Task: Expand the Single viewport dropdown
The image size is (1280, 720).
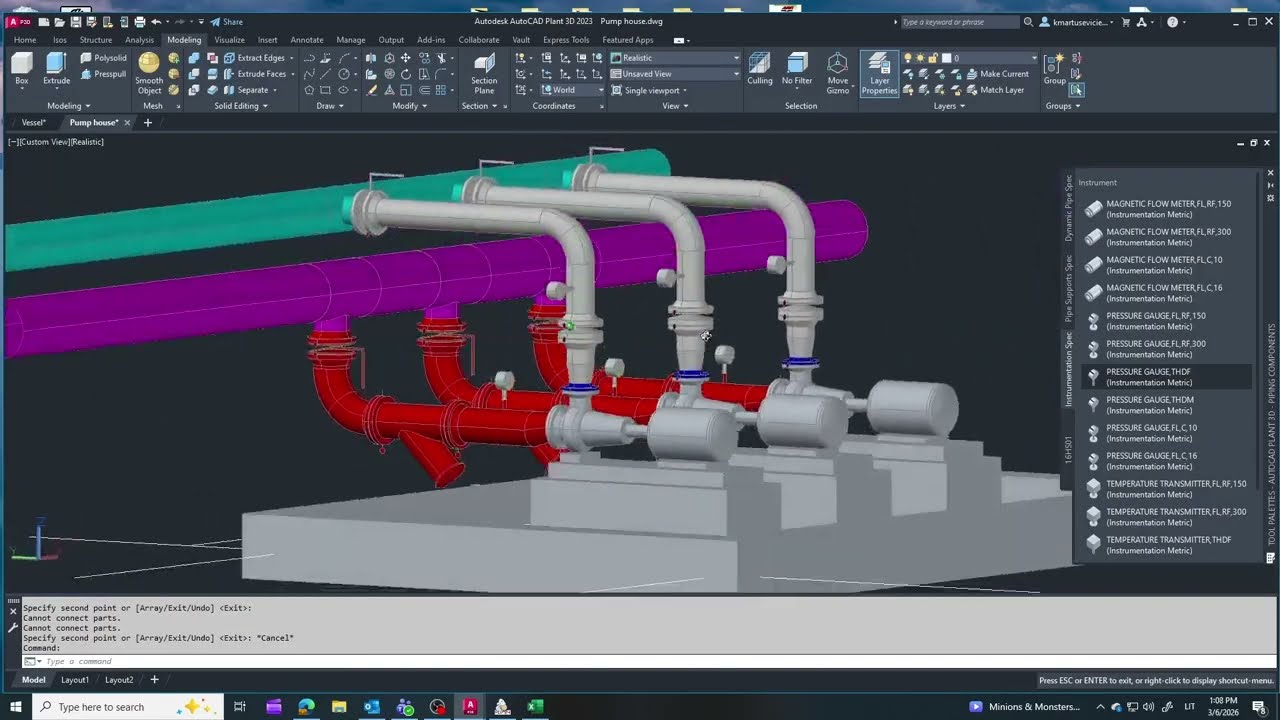Action: tap(650, 90)
